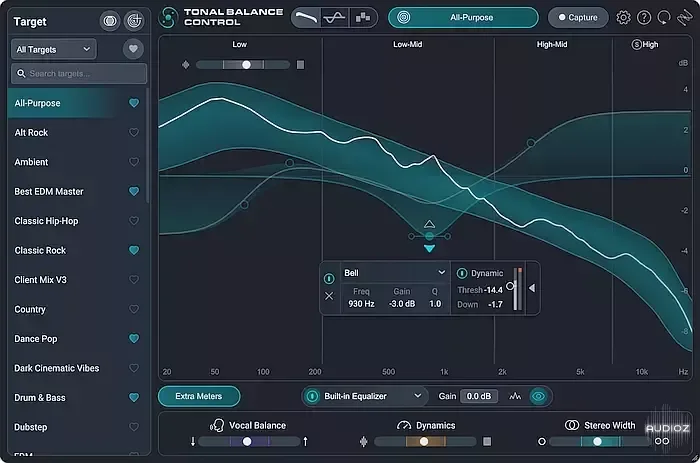Open the Bell filter type dropdown
The height and width of the screenshot is (463, 700).
tap(395, 272)
